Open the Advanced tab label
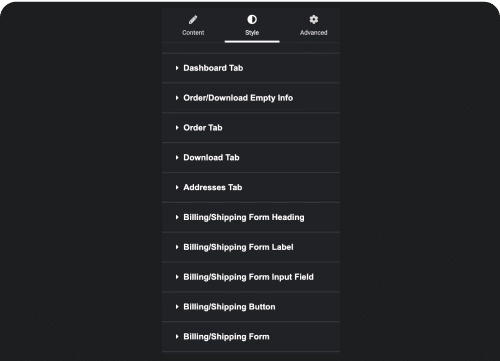Viewport: 500px width, 361px height. tap(314, 33)
